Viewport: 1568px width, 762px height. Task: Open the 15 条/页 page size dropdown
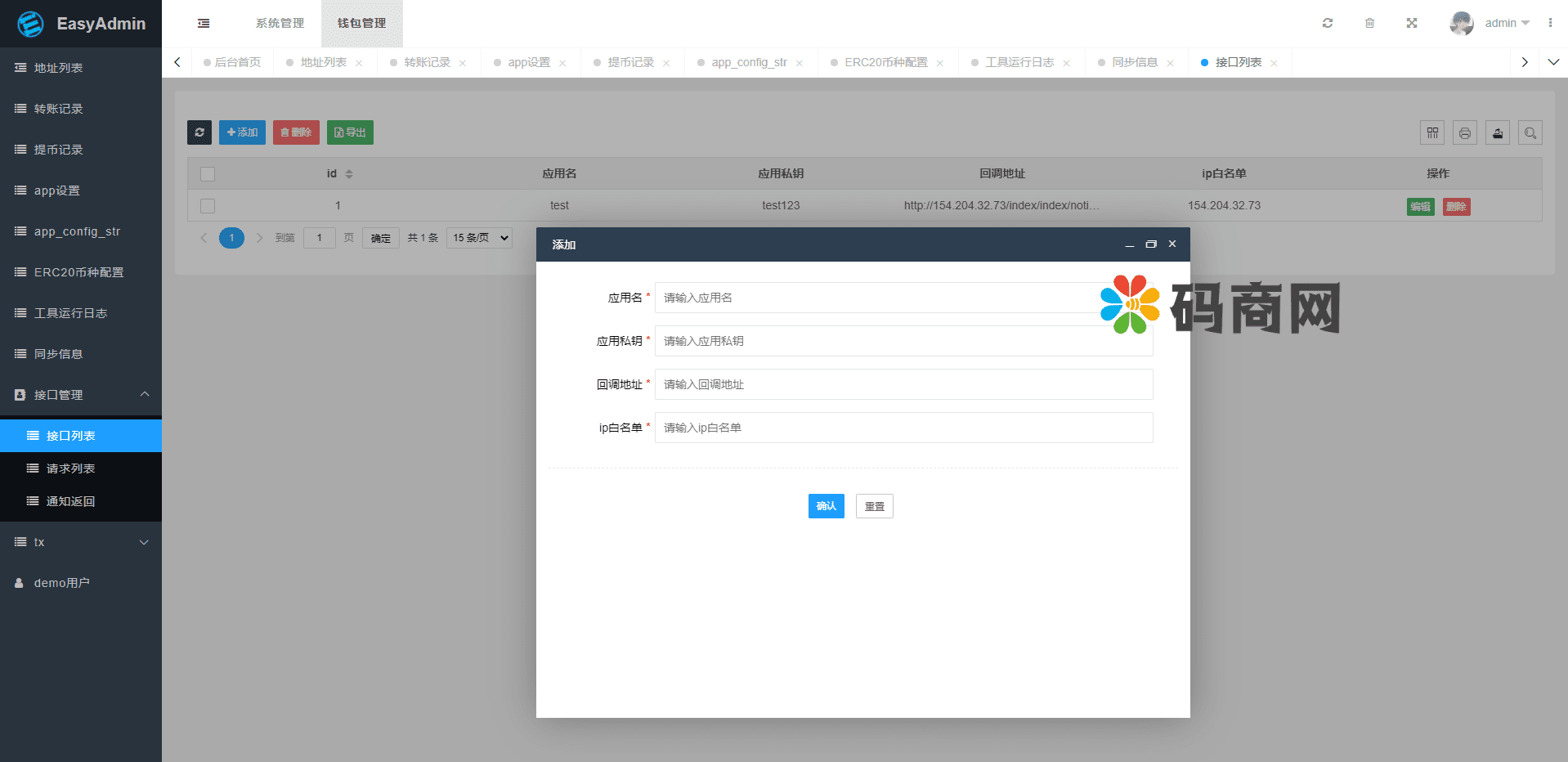tap(480, 238)
